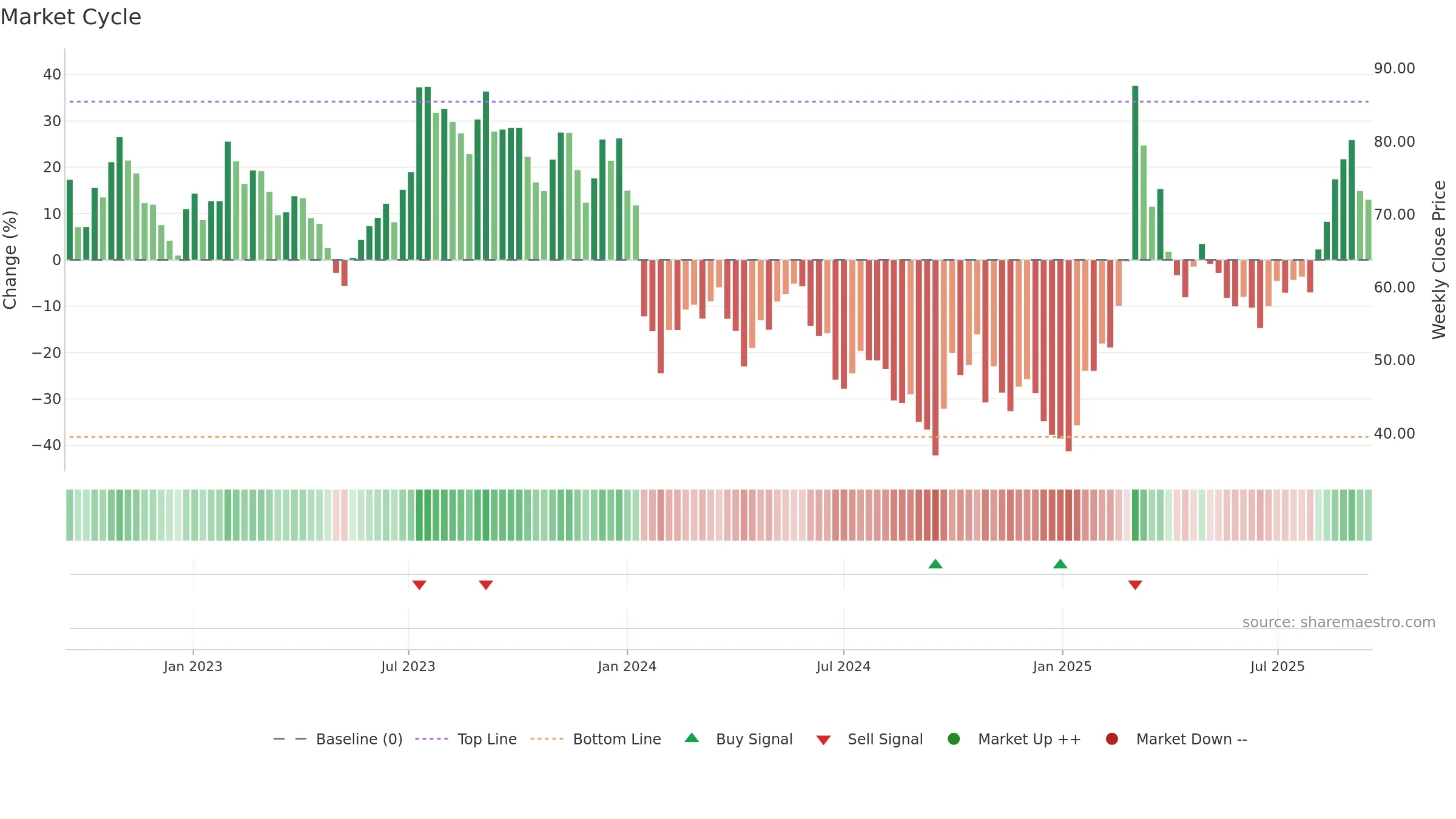Click the 60.00 price axis value
Screen dimensions: 1456x819
pyautogui.click(x=1394, y=288)
